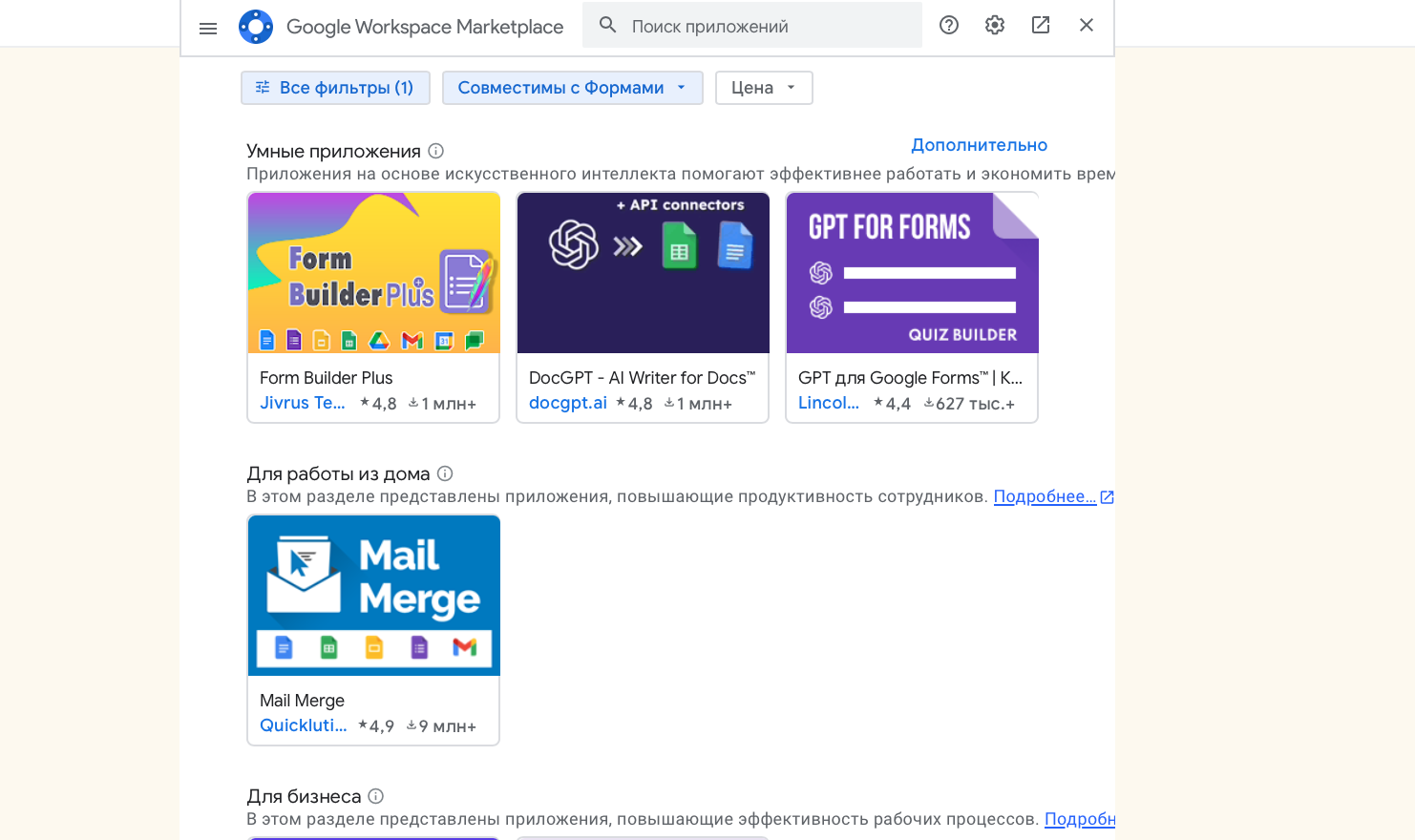Click the filter sliders icon in Все фильтры
The width and height of the screenshot is (1415, 840).
(263, 87)
